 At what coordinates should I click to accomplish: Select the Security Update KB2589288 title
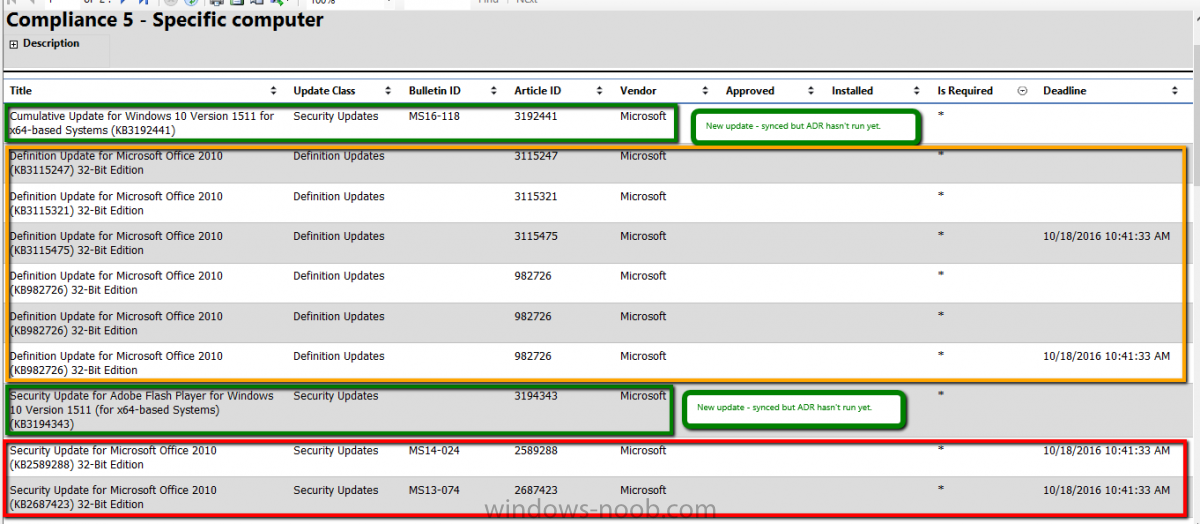(113, 457)
